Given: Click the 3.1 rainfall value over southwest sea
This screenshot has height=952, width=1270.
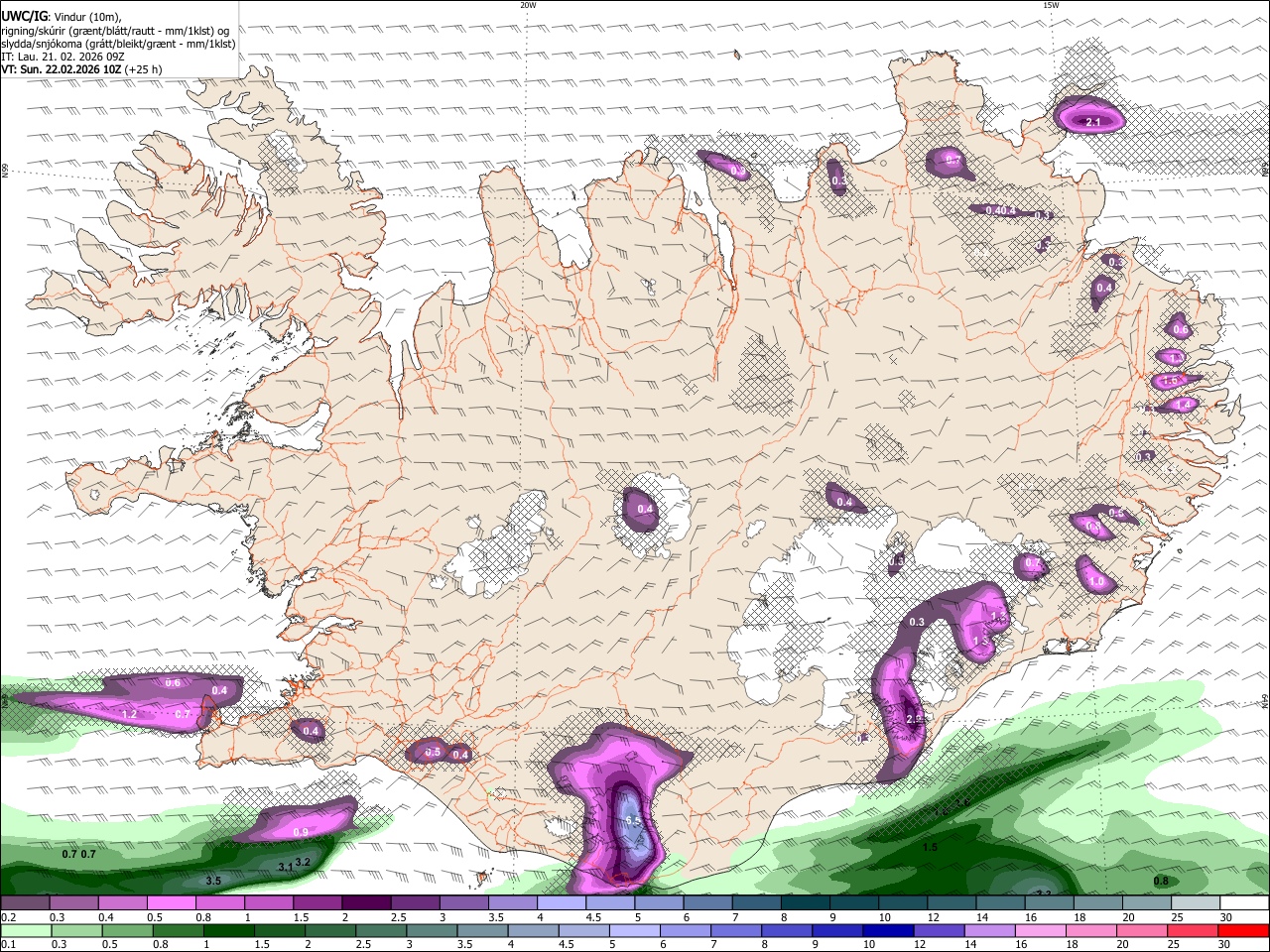Looking at the screenshot, I should pos(286,868).
